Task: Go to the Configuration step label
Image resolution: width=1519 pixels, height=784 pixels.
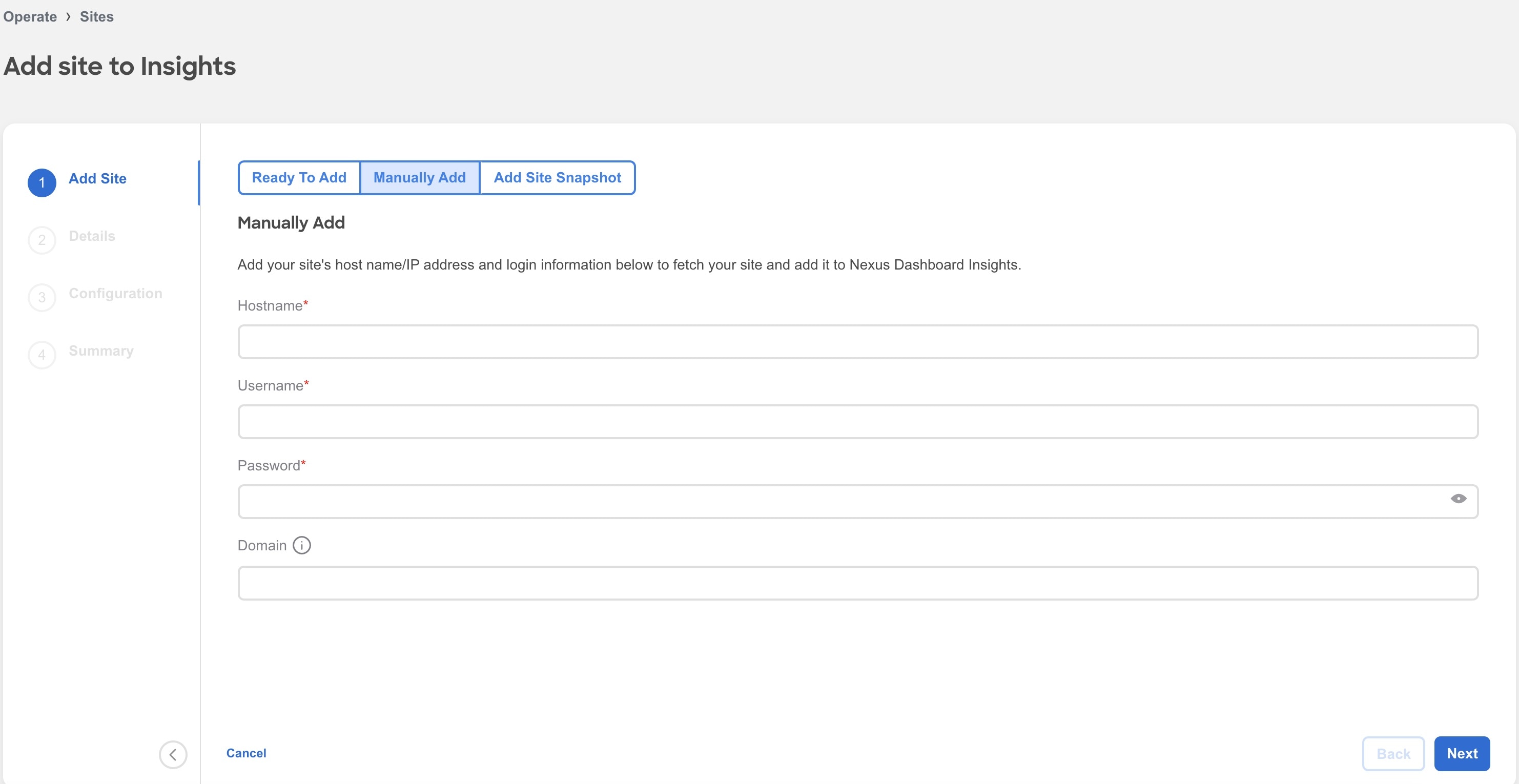Action: pyautogui.click(x=116, y=293)
